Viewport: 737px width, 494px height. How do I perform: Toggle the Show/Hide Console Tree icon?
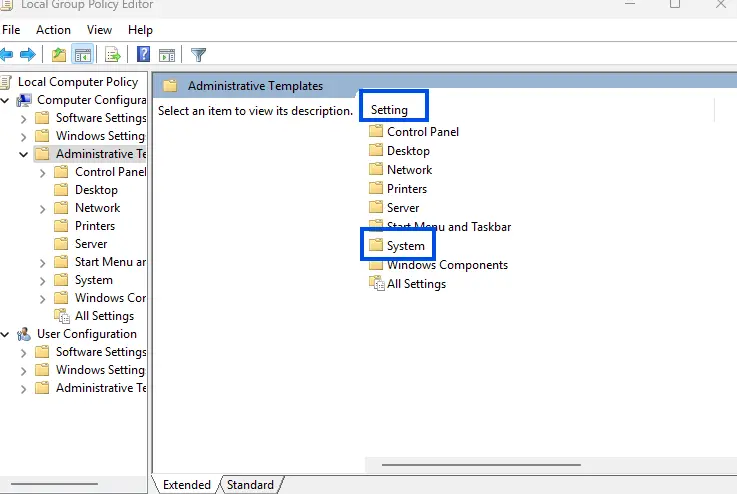click(83, 55)
